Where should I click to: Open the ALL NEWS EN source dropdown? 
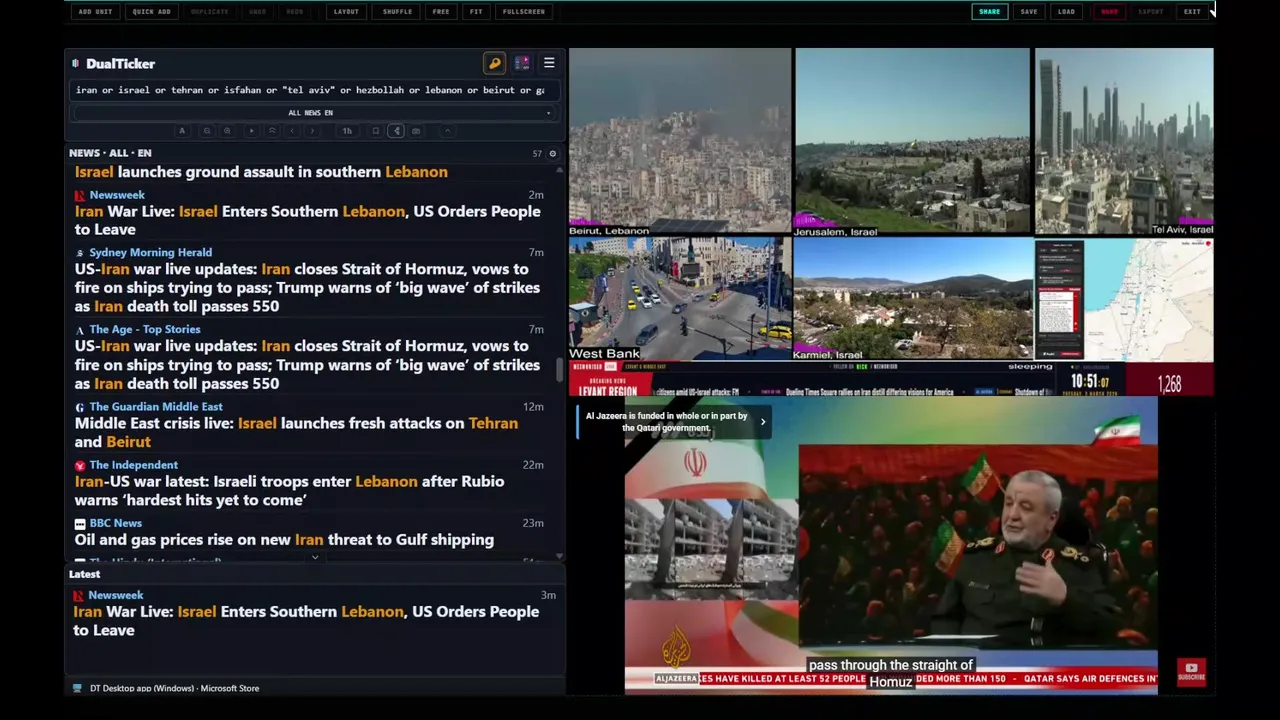tap(312, 113)
